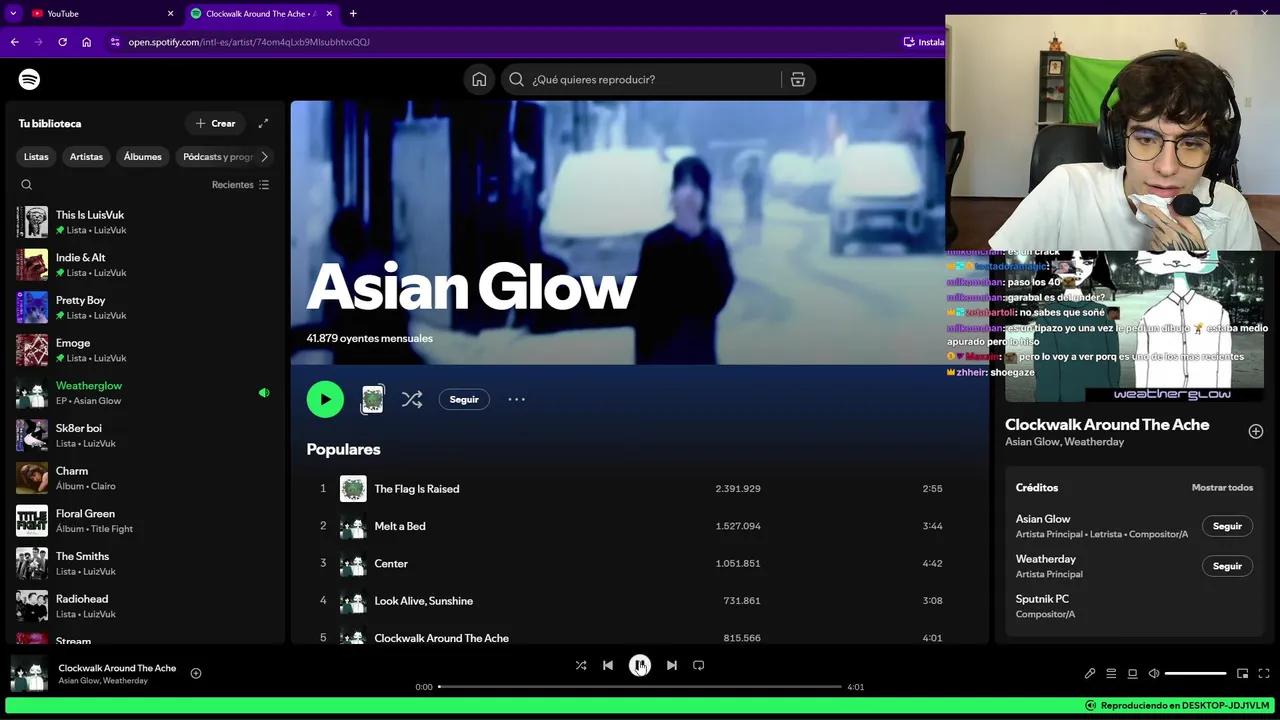This screenshot has width=1280, height=720.
Task: Adjust the volume slider
Action: [x=1195, y=674]
